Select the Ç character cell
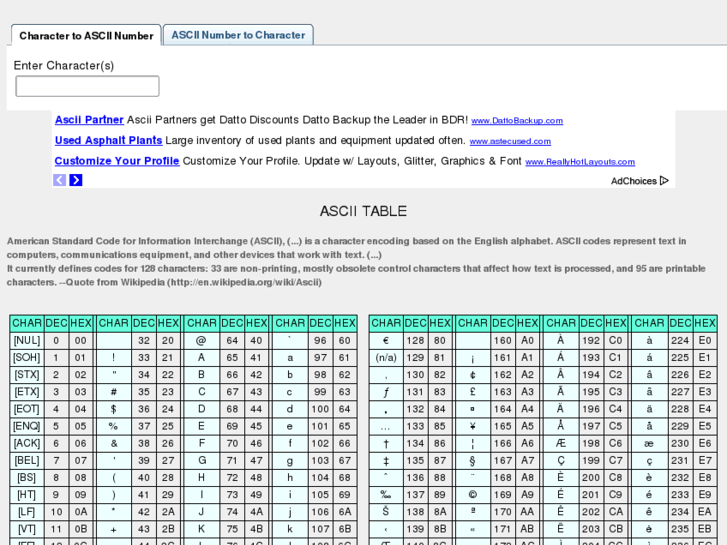Screen dimensions: 727x545 click(x=561, y=461)
